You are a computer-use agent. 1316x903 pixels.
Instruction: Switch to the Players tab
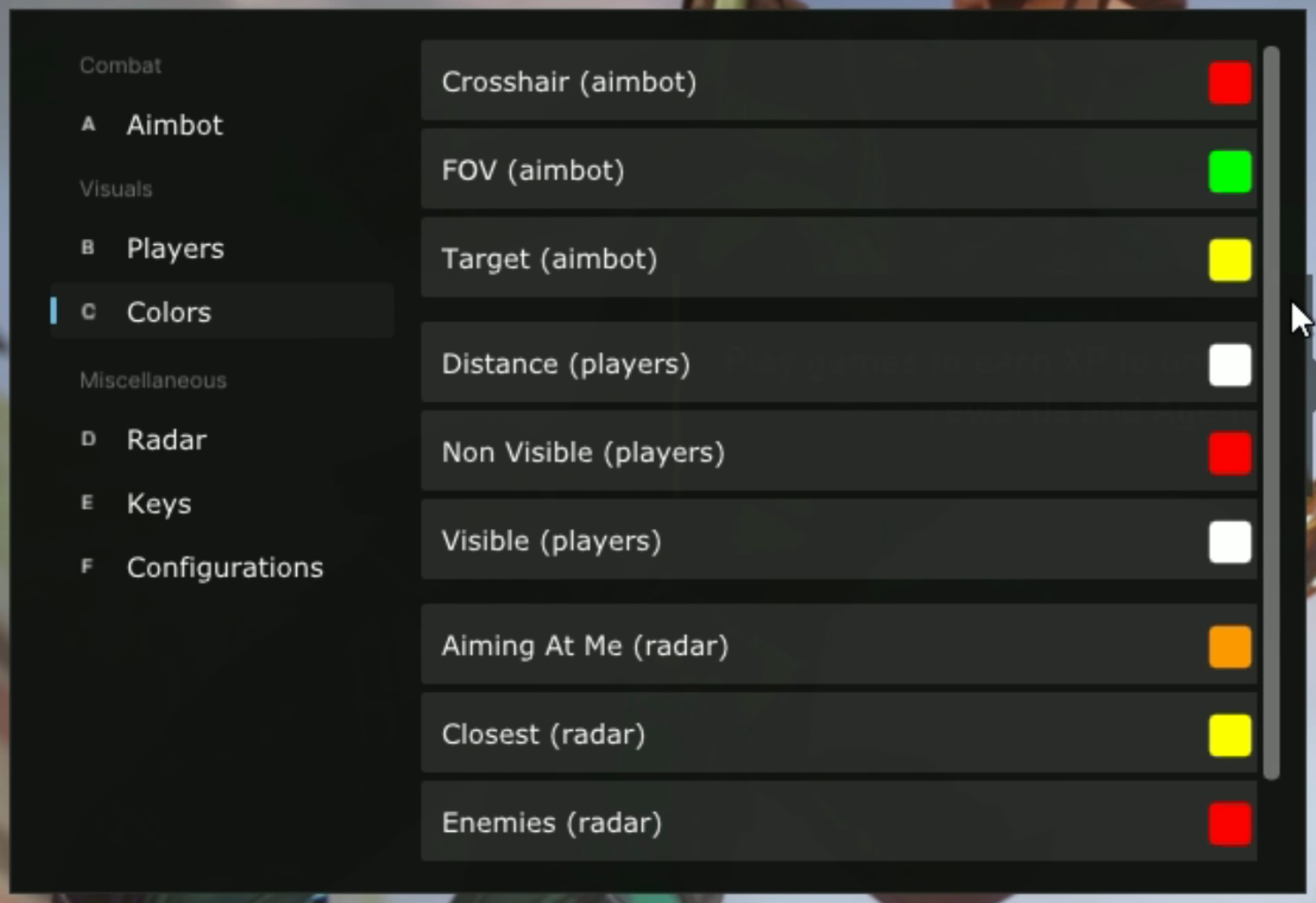(x=175, y=248)
